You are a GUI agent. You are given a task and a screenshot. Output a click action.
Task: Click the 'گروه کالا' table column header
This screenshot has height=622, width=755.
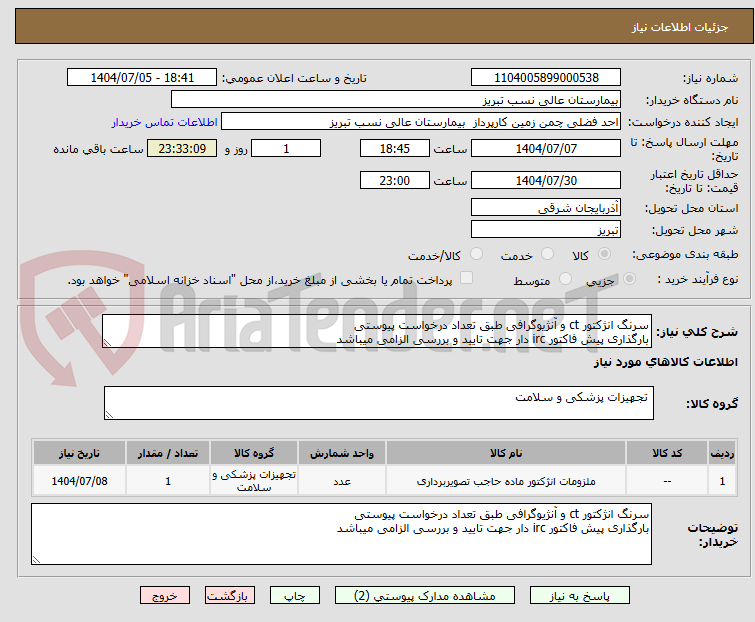tap(254, 453)
